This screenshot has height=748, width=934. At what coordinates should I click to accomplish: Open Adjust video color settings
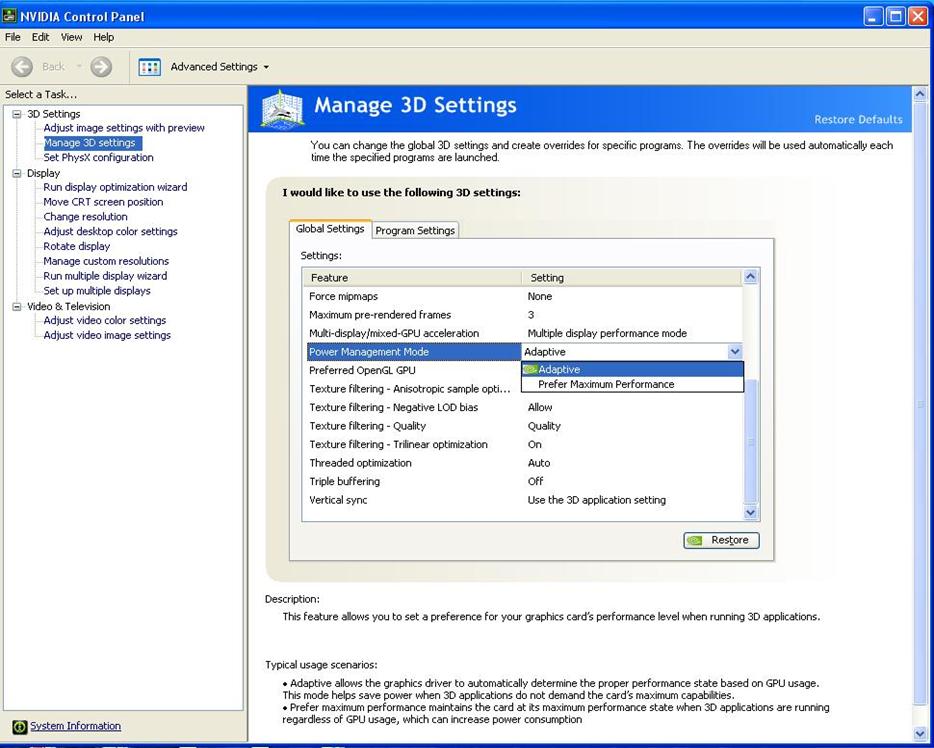pos(105,320)
